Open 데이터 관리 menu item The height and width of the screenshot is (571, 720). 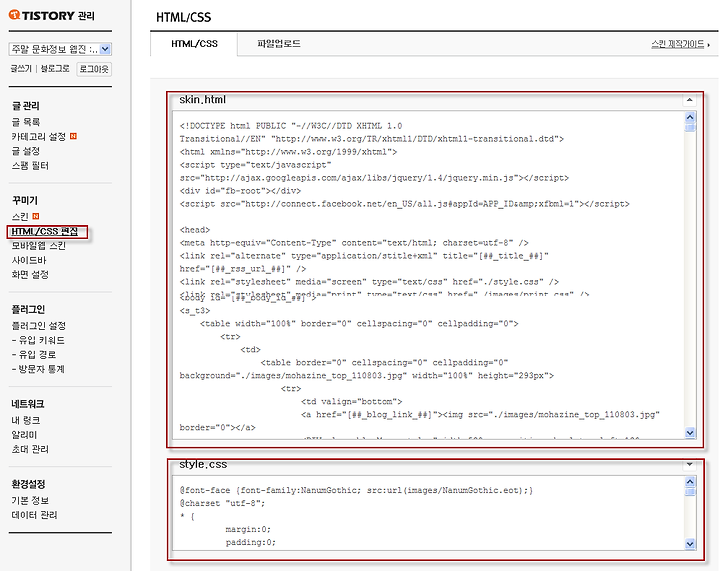[x=34, y=515]
